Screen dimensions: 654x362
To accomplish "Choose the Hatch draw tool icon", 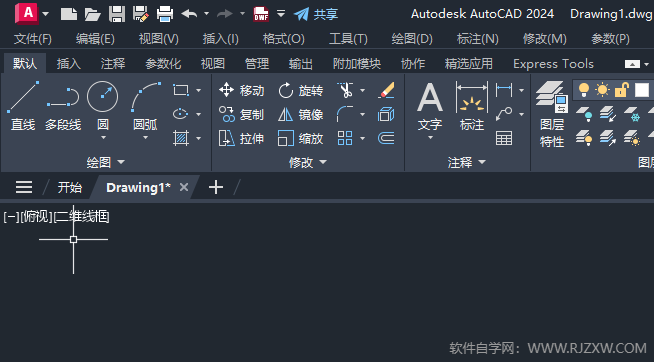I will pyautogui.click(x=181, y=138).
